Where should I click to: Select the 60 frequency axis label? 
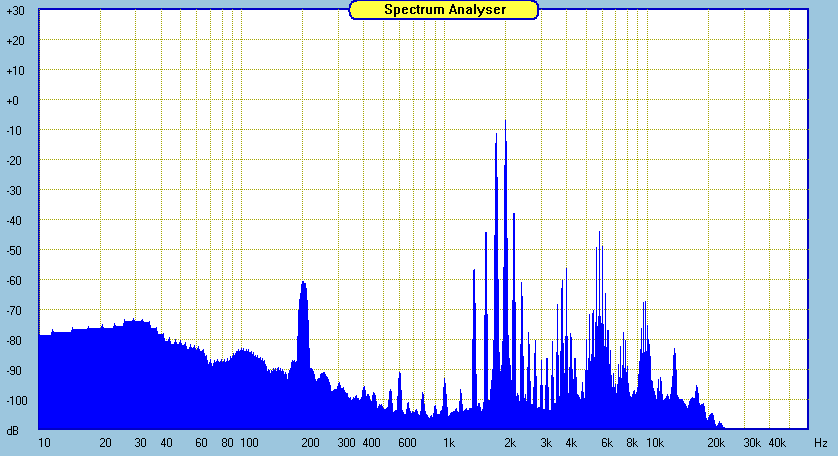point(201,443)
